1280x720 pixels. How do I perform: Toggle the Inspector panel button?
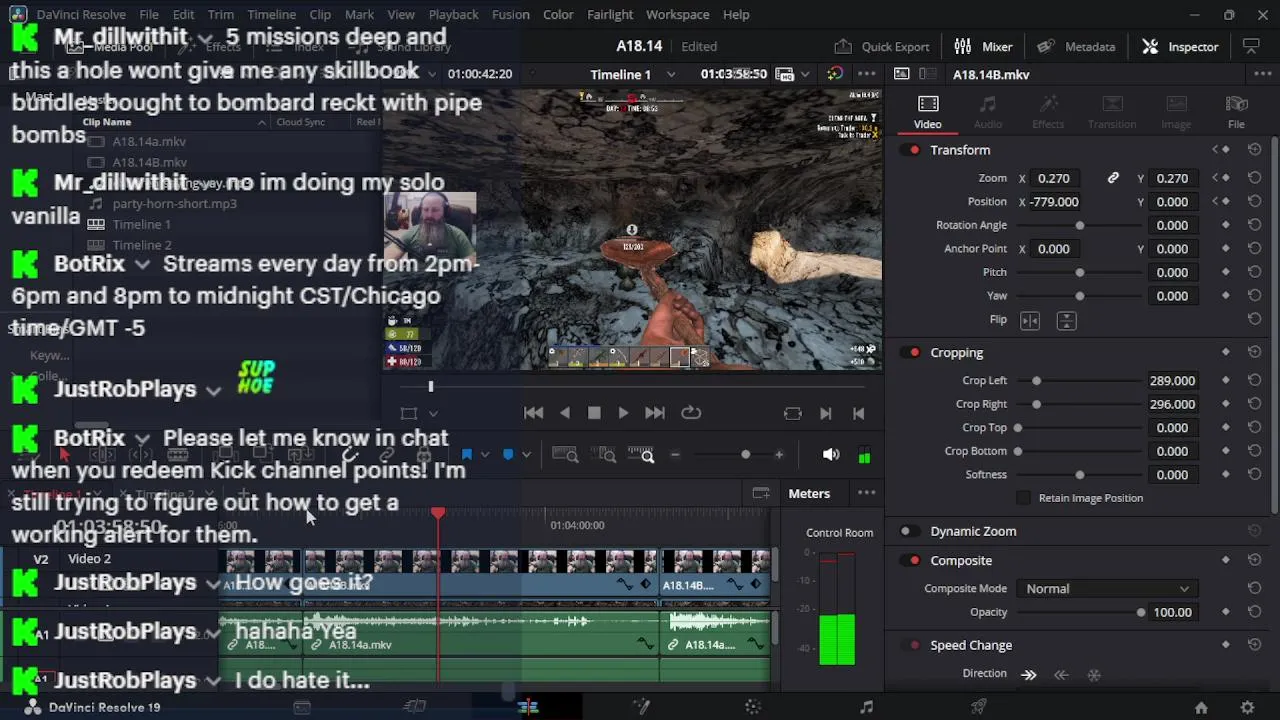pos(1181,46)
